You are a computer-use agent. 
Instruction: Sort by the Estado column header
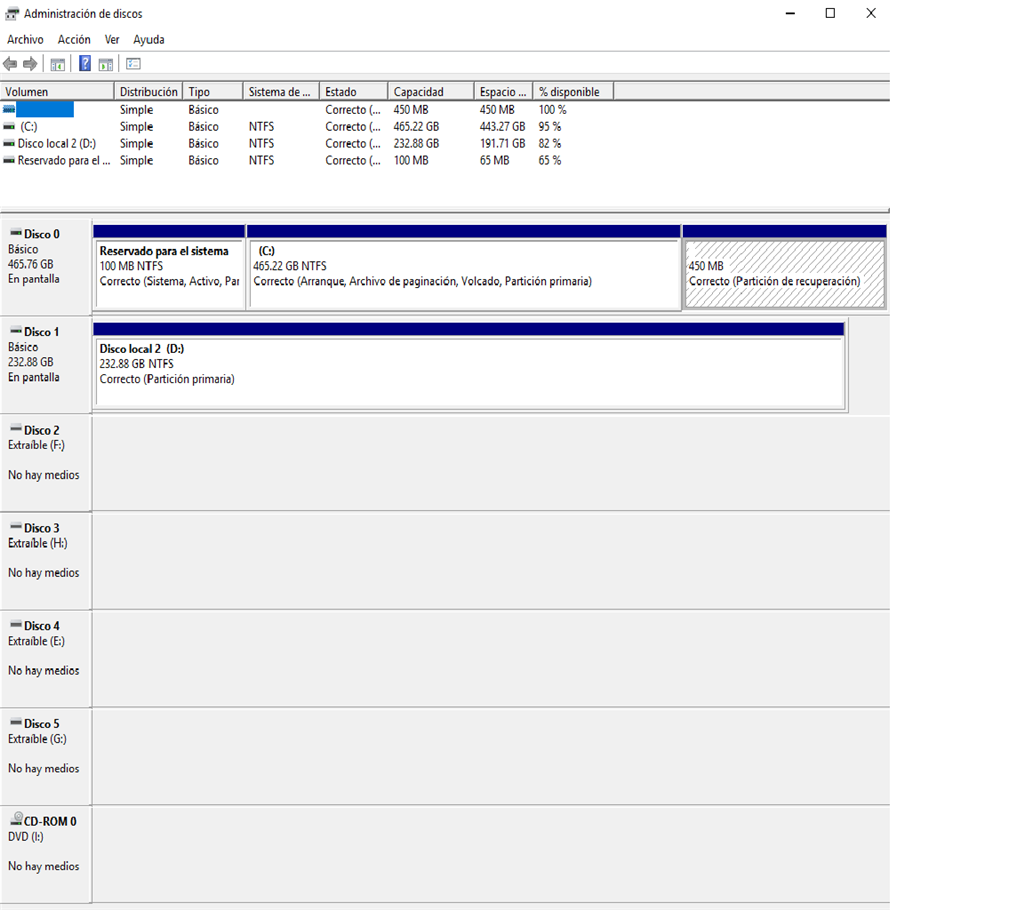tap(354, 91)
